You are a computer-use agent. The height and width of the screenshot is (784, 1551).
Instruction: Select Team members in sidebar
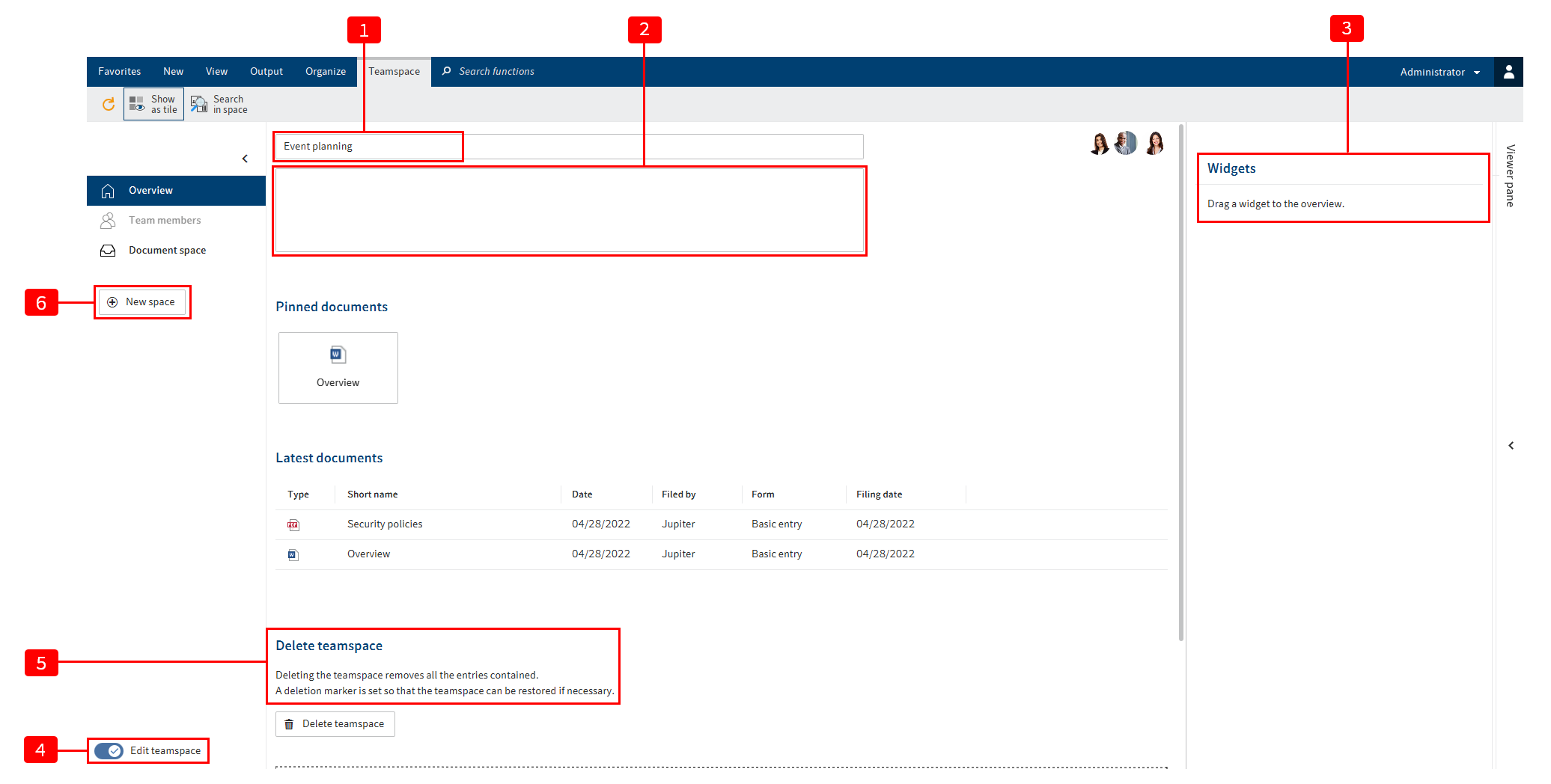[164, 221]
